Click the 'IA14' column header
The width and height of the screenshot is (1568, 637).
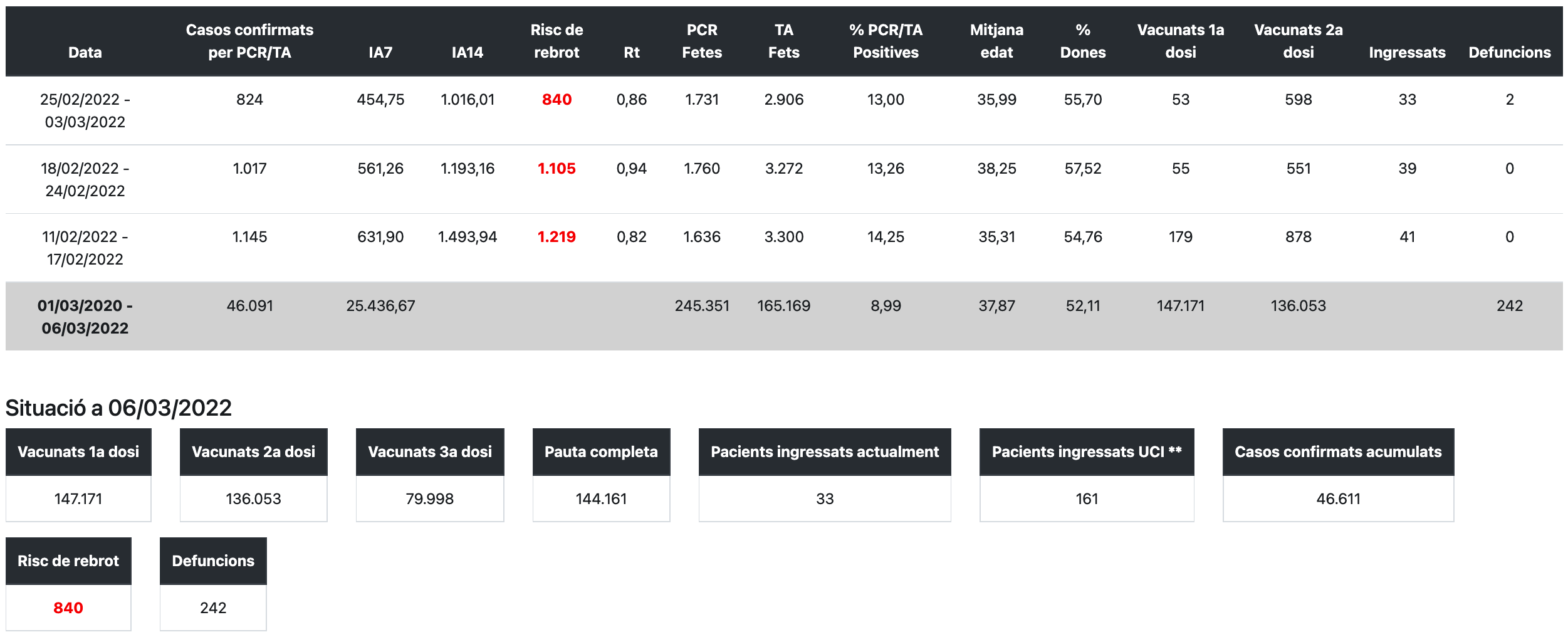tap(468, 53)
